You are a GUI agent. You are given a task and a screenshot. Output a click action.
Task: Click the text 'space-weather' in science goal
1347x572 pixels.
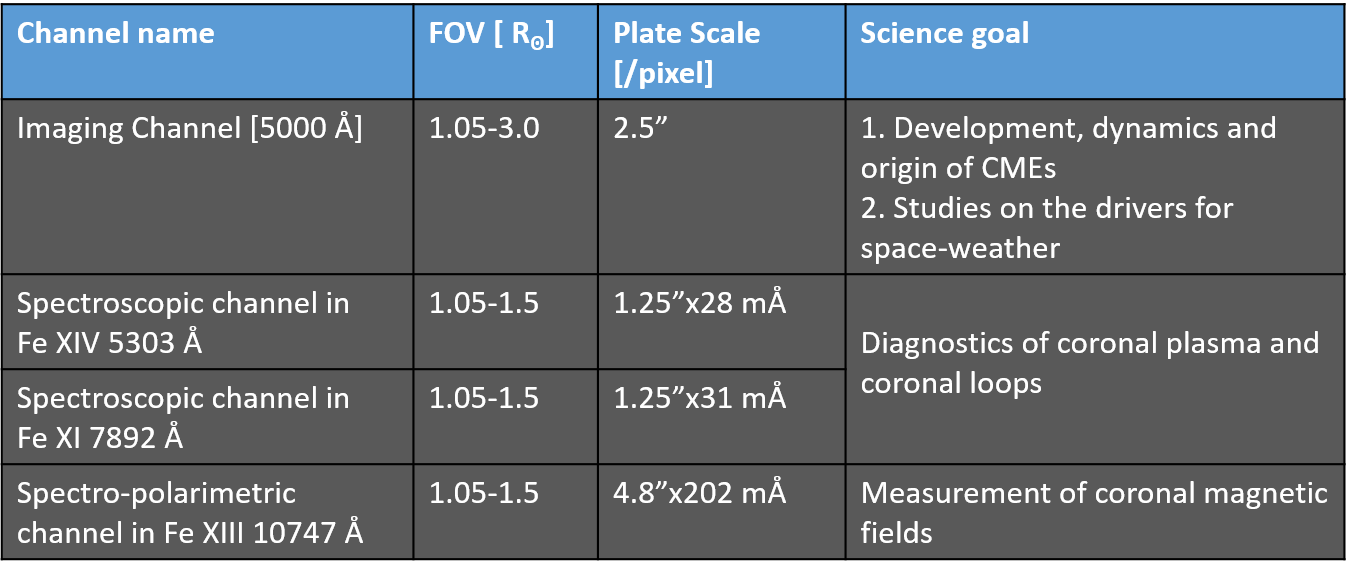960,247
